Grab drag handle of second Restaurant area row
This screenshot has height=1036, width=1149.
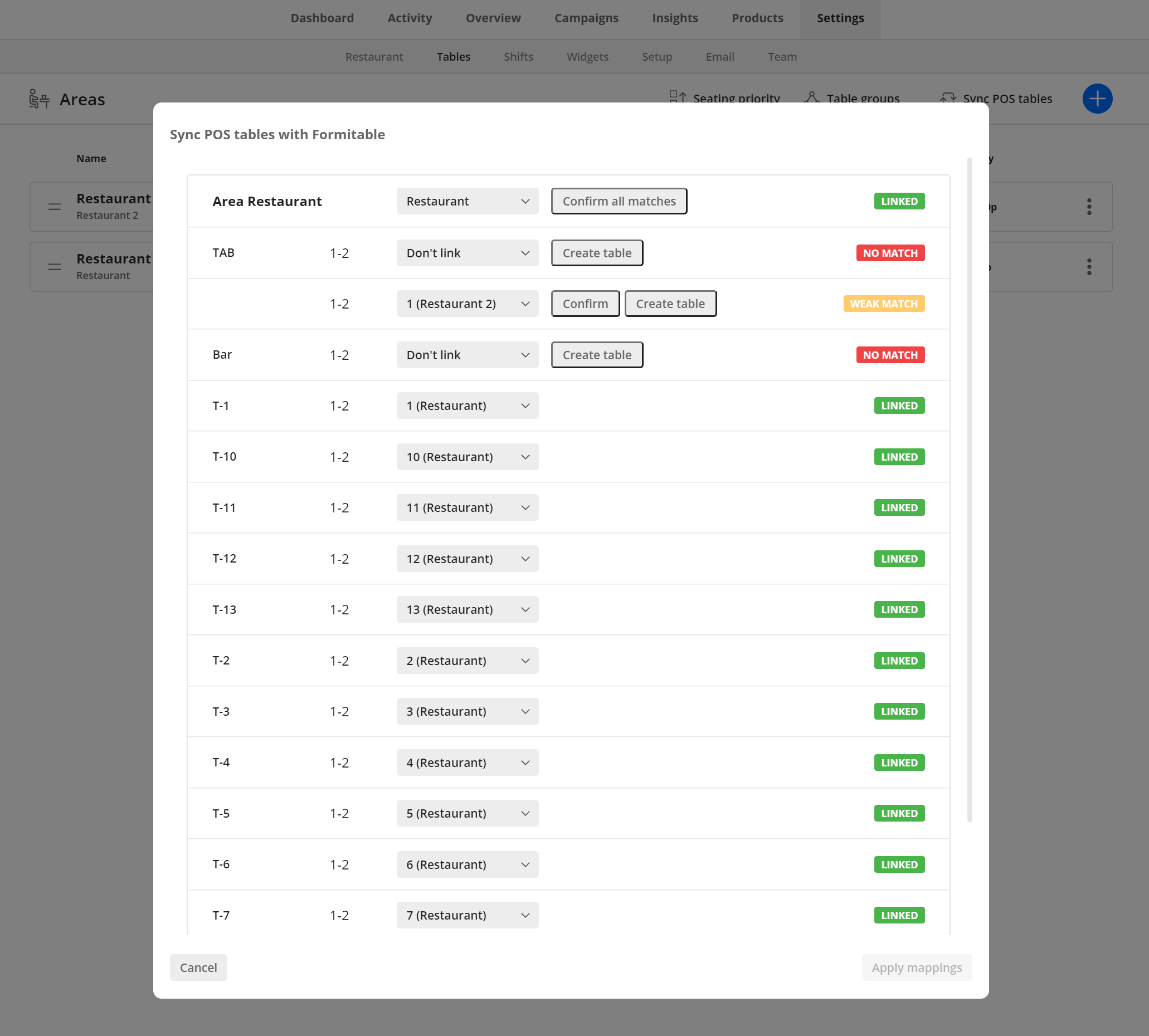[55, 267]
